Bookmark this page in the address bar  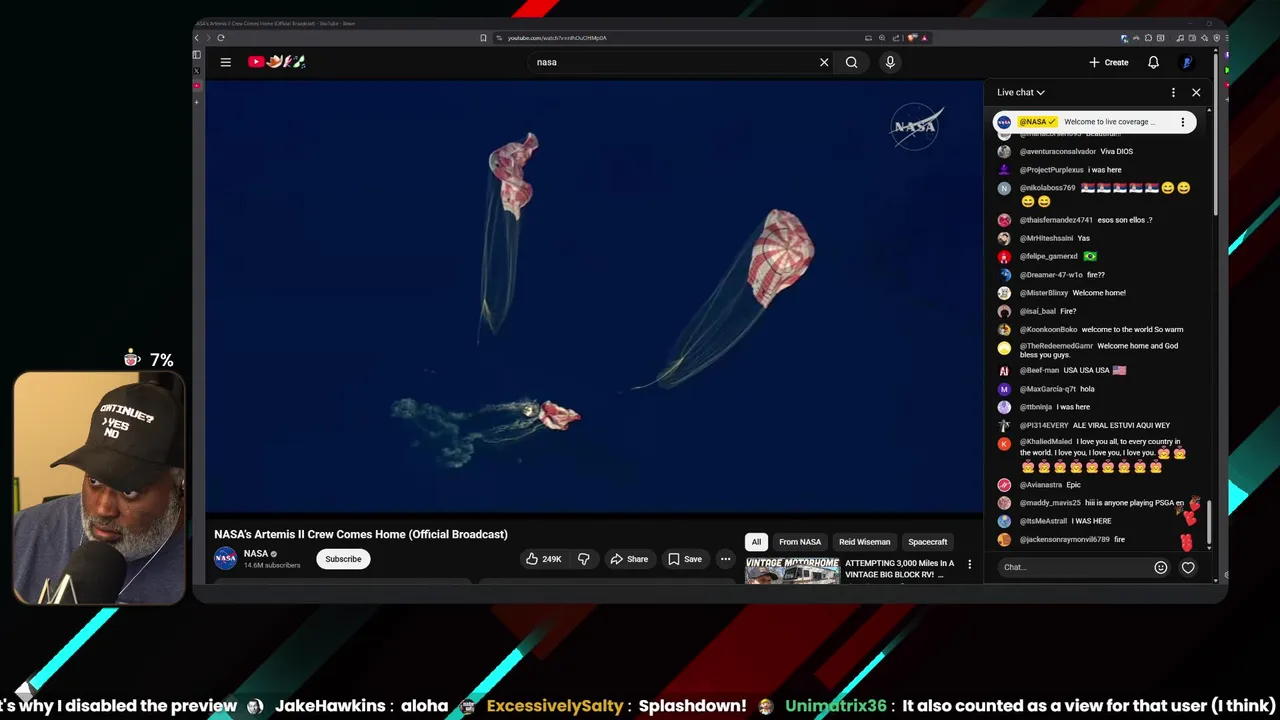tap(483, 38)
